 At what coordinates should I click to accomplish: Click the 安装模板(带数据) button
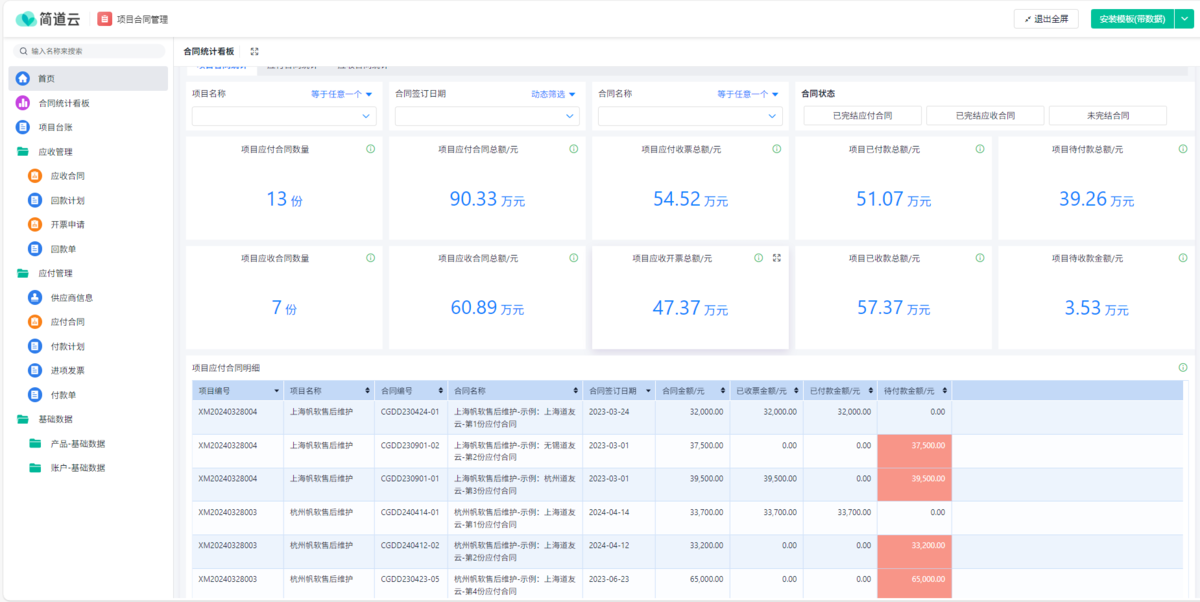point(1131,19)
